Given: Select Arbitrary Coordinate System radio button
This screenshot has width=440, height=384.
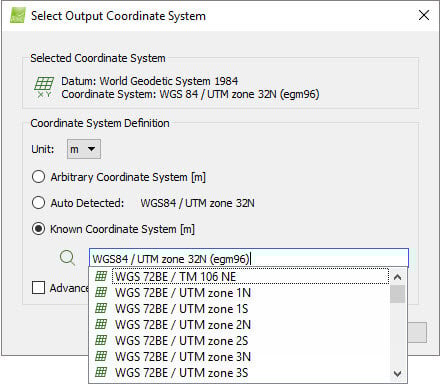Looking at the screenshot, I should pyautogui.click(x=38, y=177).
